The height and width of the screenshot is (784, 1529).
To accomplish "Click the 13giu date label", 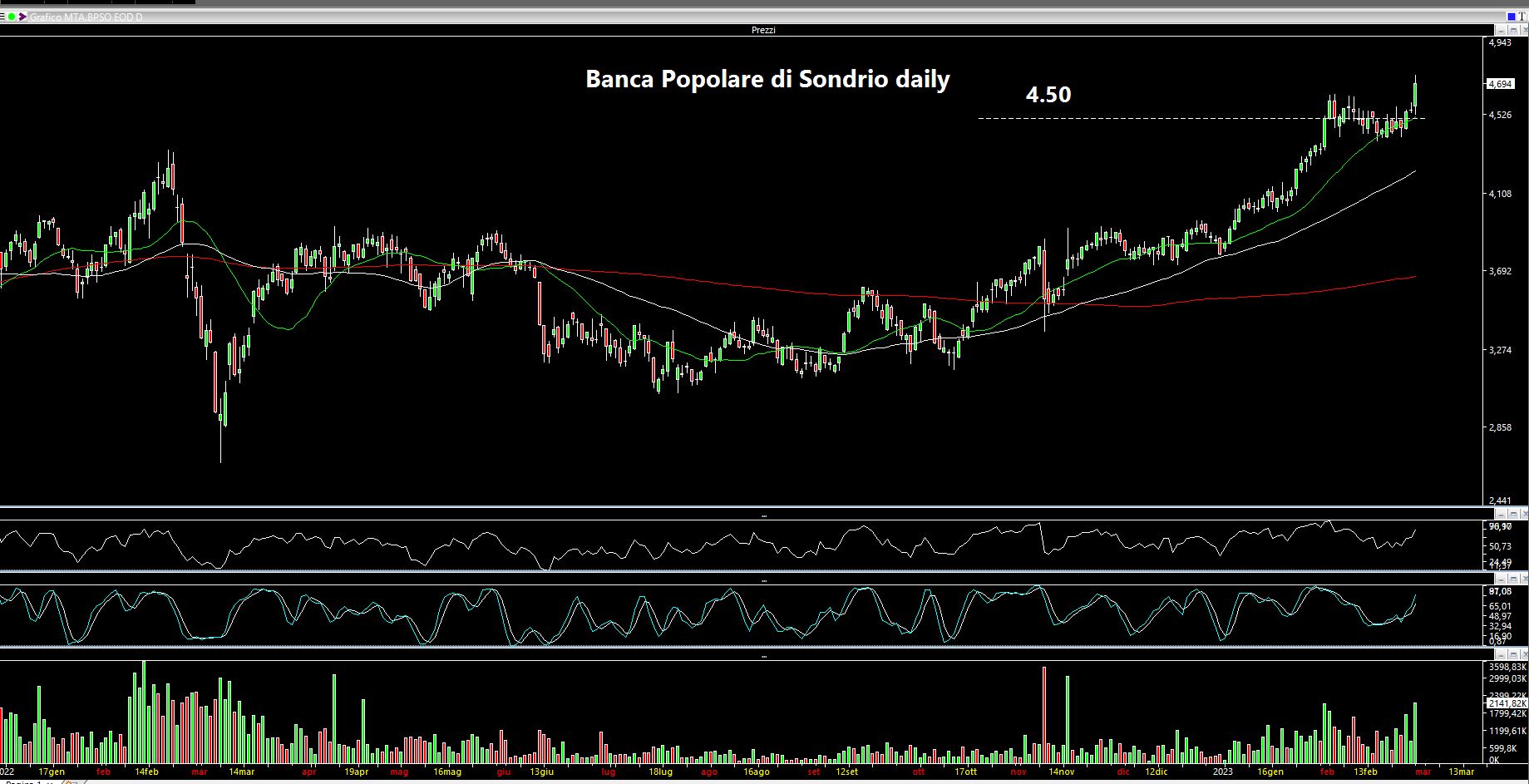I will click(541, 772).
